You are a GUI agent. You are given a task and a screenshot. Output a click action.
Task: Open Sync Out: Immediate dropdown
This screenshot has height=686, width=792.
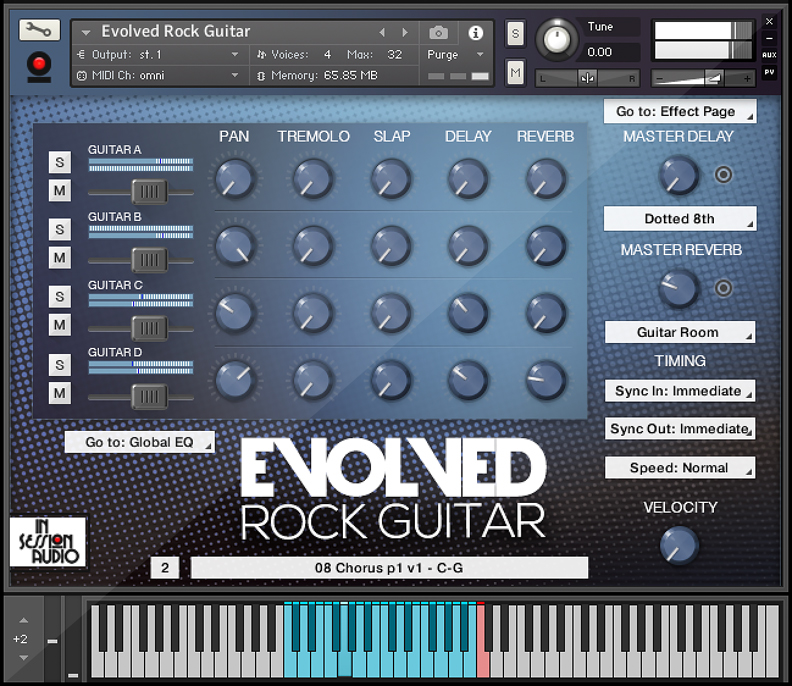tap(680, 428)
